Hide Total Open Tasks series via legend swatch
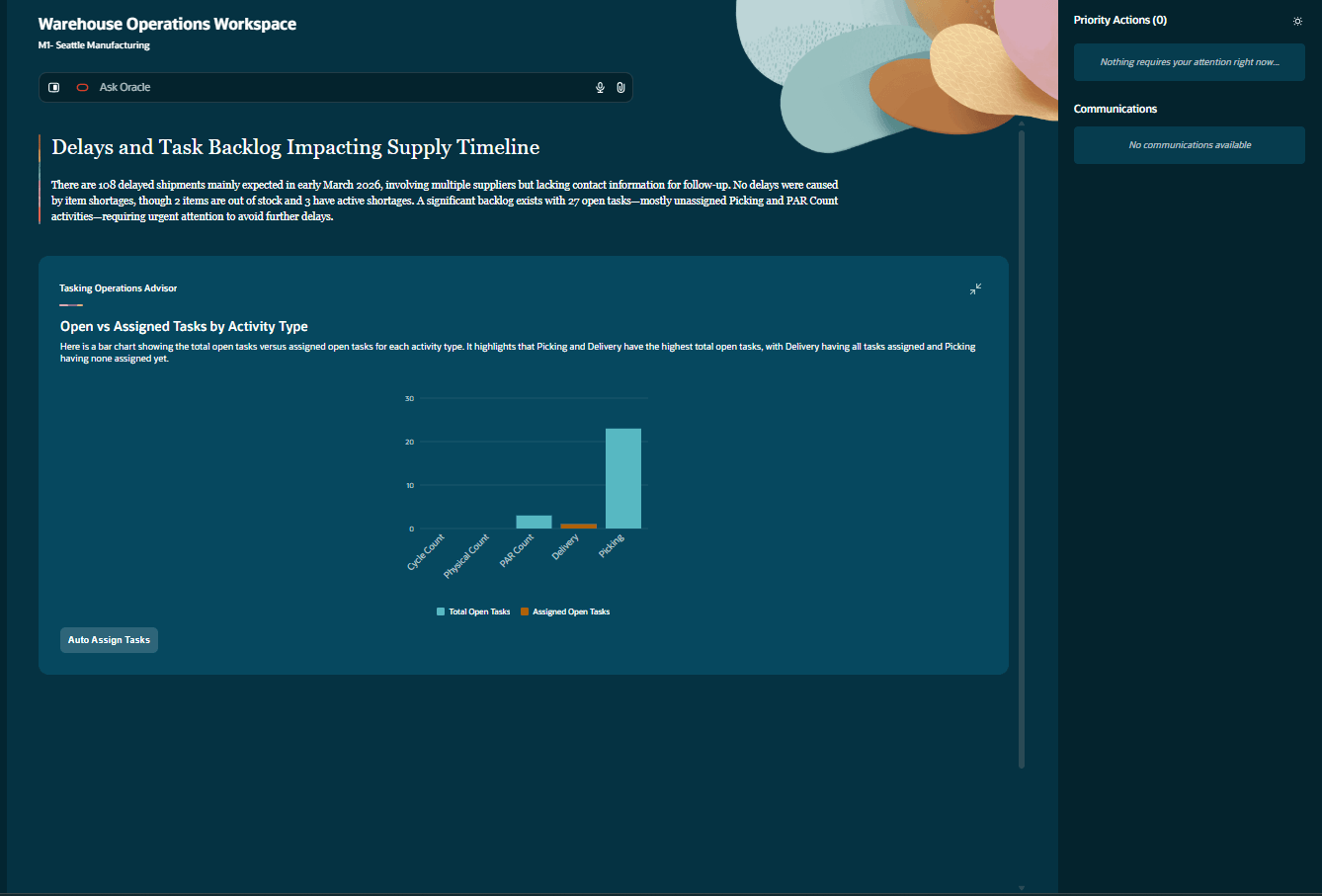The height and width of the screenshot is (896, 1322). [440, 611]
